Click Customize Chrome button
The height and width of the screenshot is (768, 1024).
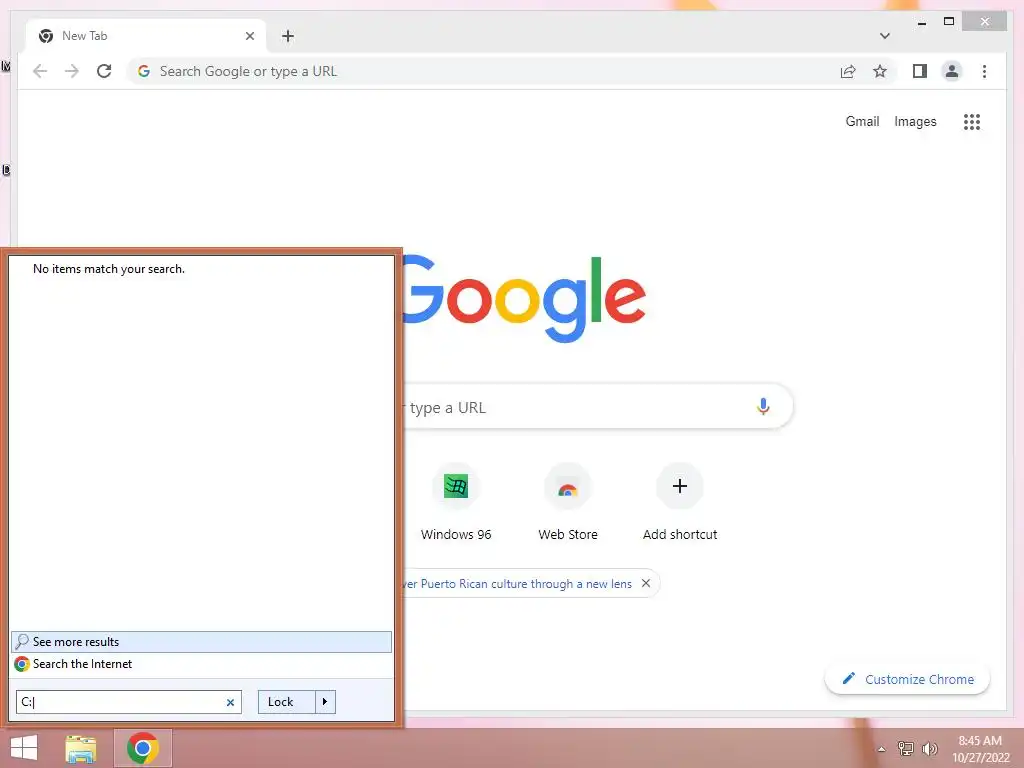pos(908,679)
